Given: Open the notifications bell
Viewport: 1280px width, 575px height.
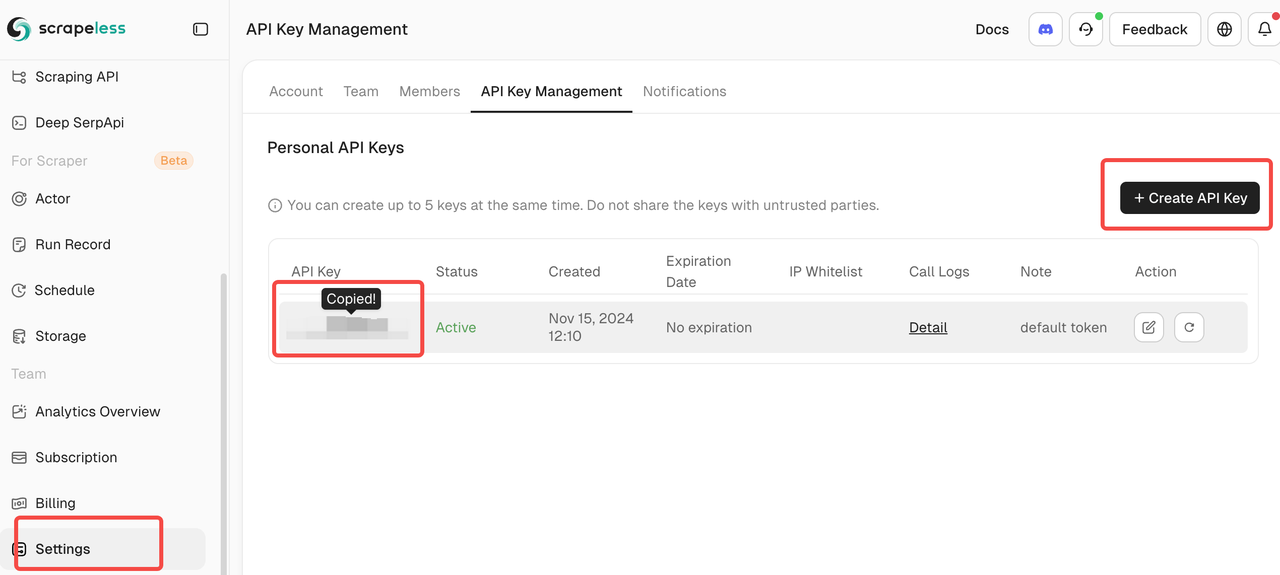Looking at the screenshot, I should [1264, 29].
